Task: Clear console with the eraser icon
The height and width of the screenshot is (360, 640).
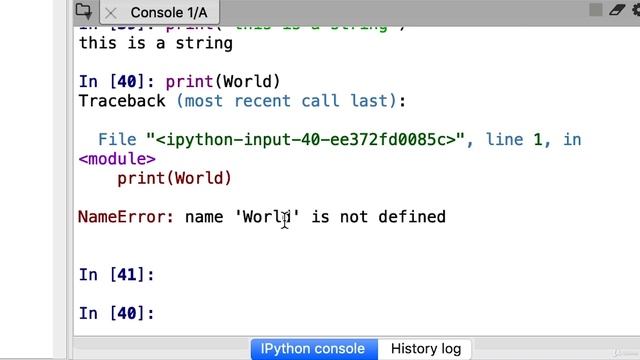Action: 617,10
